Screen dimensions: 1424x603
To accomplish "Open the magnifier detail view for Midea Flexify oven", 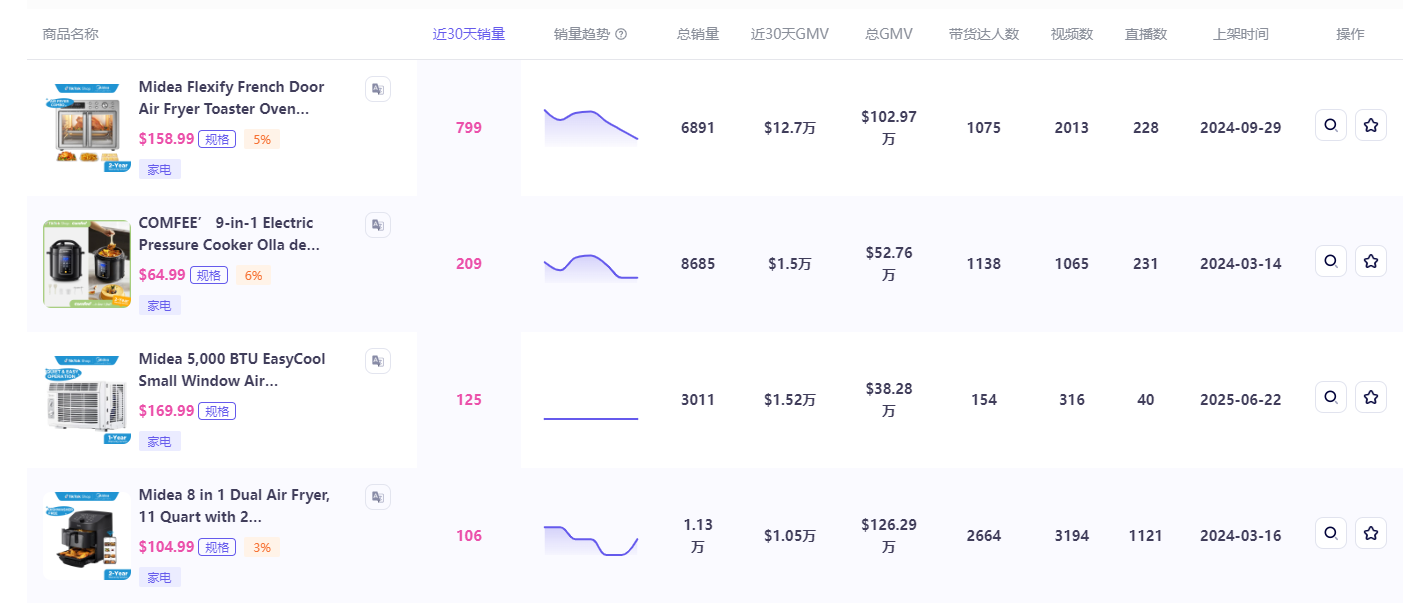I will coord(1330,125).
